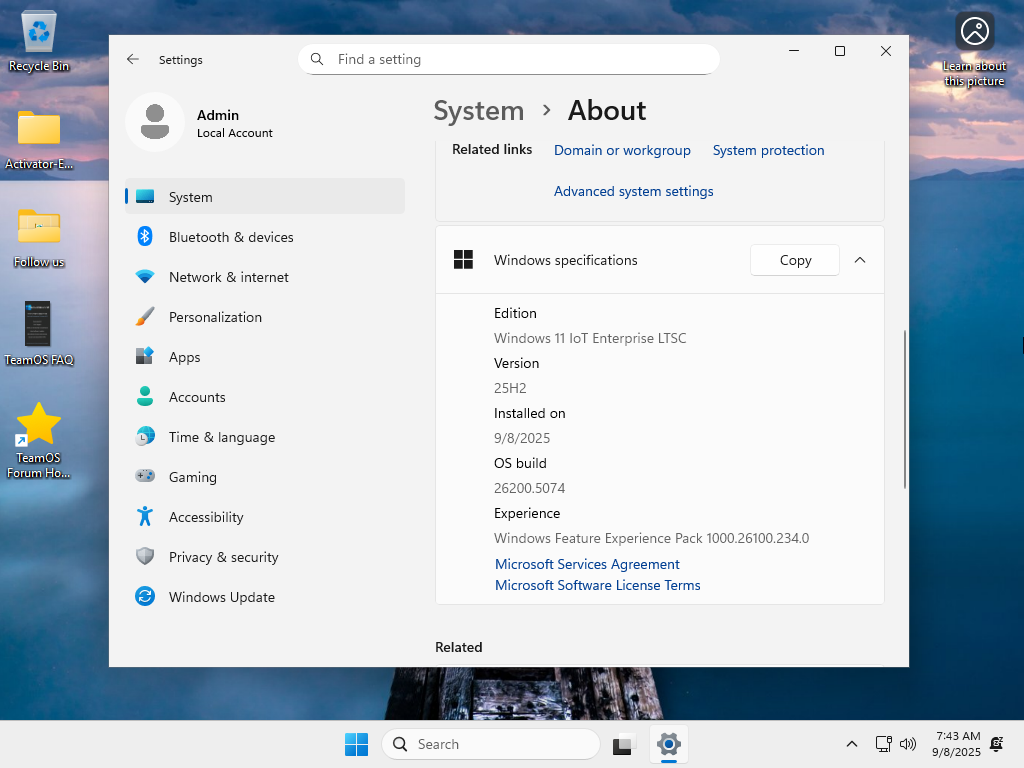Screen dimensions: 1024x768
Task: Collapse the Windows specifications section
Action: coord(860,260)
